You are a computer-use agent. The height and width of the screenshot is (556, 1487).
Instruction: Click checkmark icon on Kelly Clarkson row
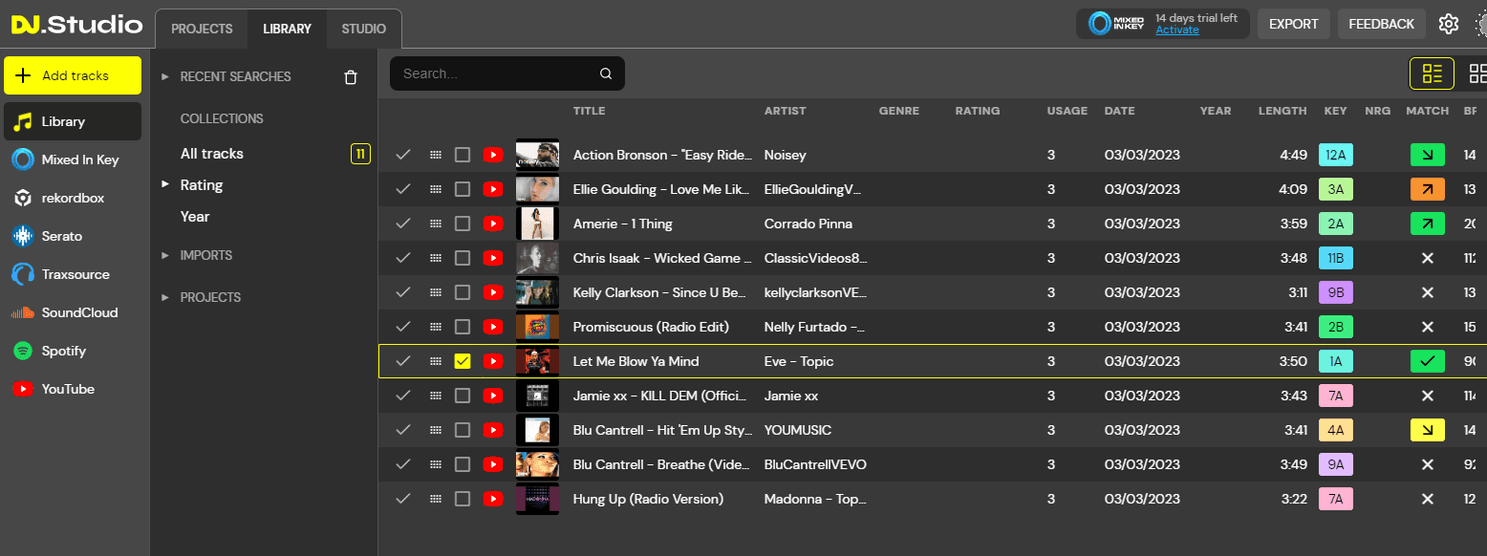pos(403,292)
